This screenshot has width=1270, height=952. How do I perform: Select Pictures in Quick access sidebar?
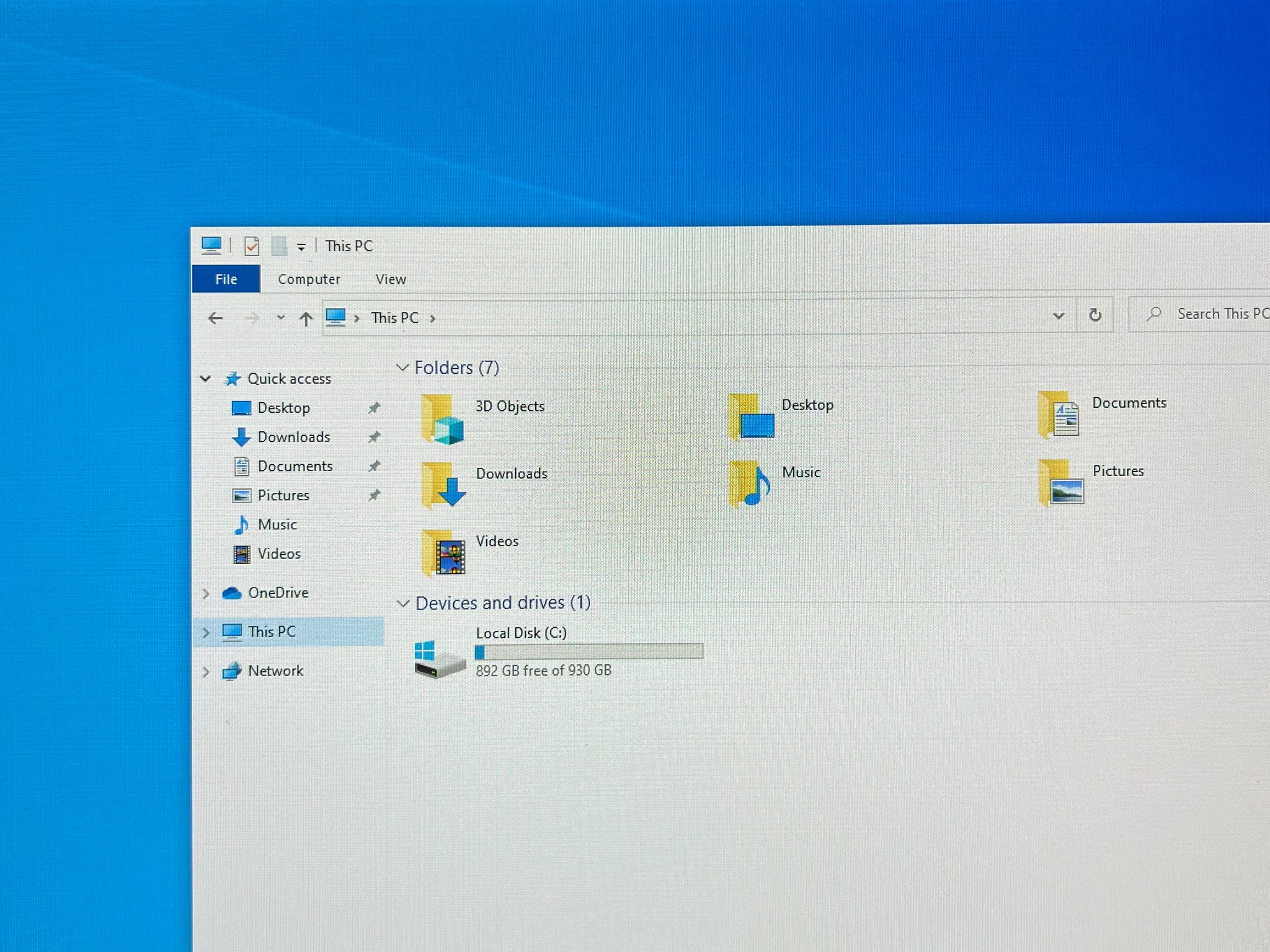coord(283,495)
